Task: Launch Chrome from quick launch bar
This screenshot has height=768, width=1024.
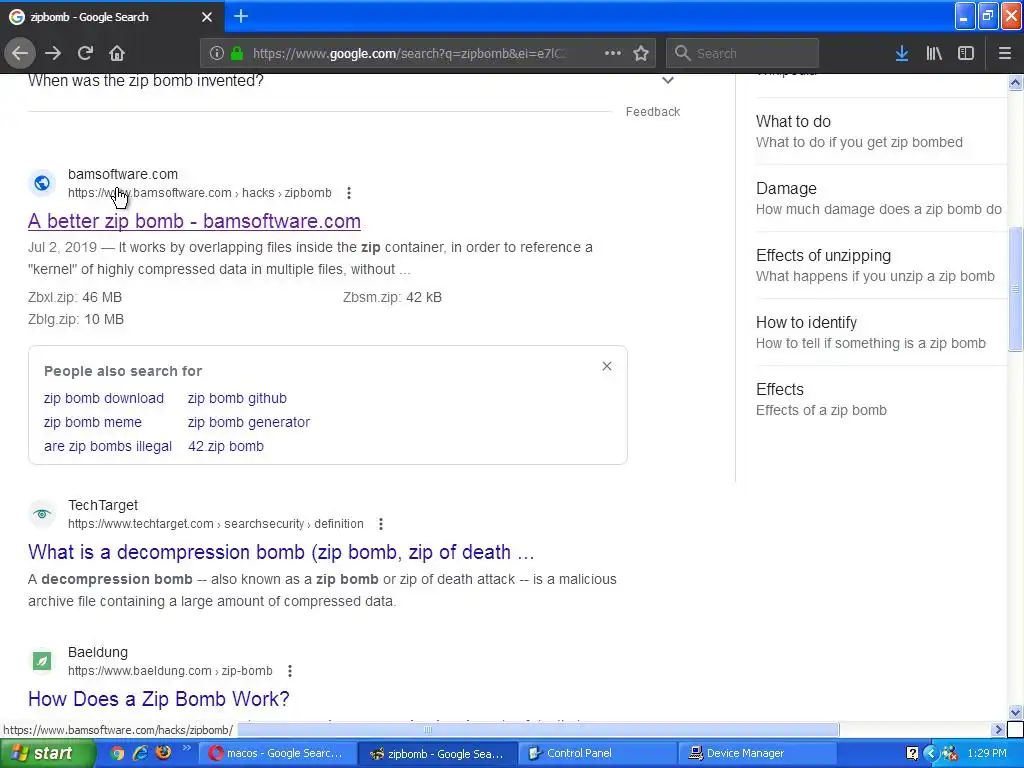Action: [117, 753]
